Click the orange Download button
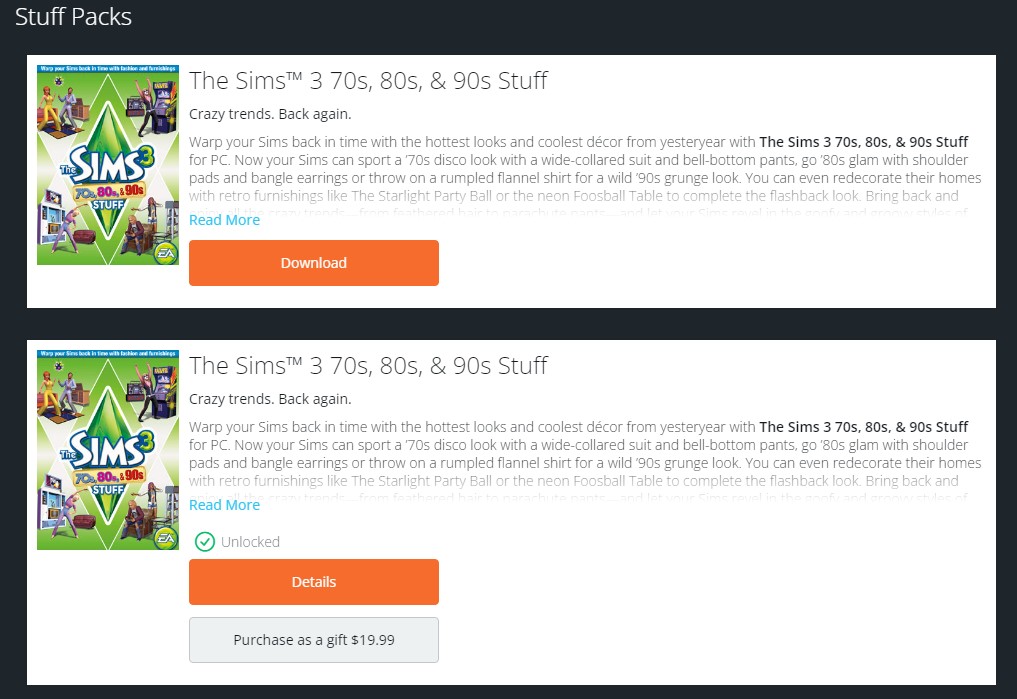The width and height of the screenshot is (1017, 699). 313,263
